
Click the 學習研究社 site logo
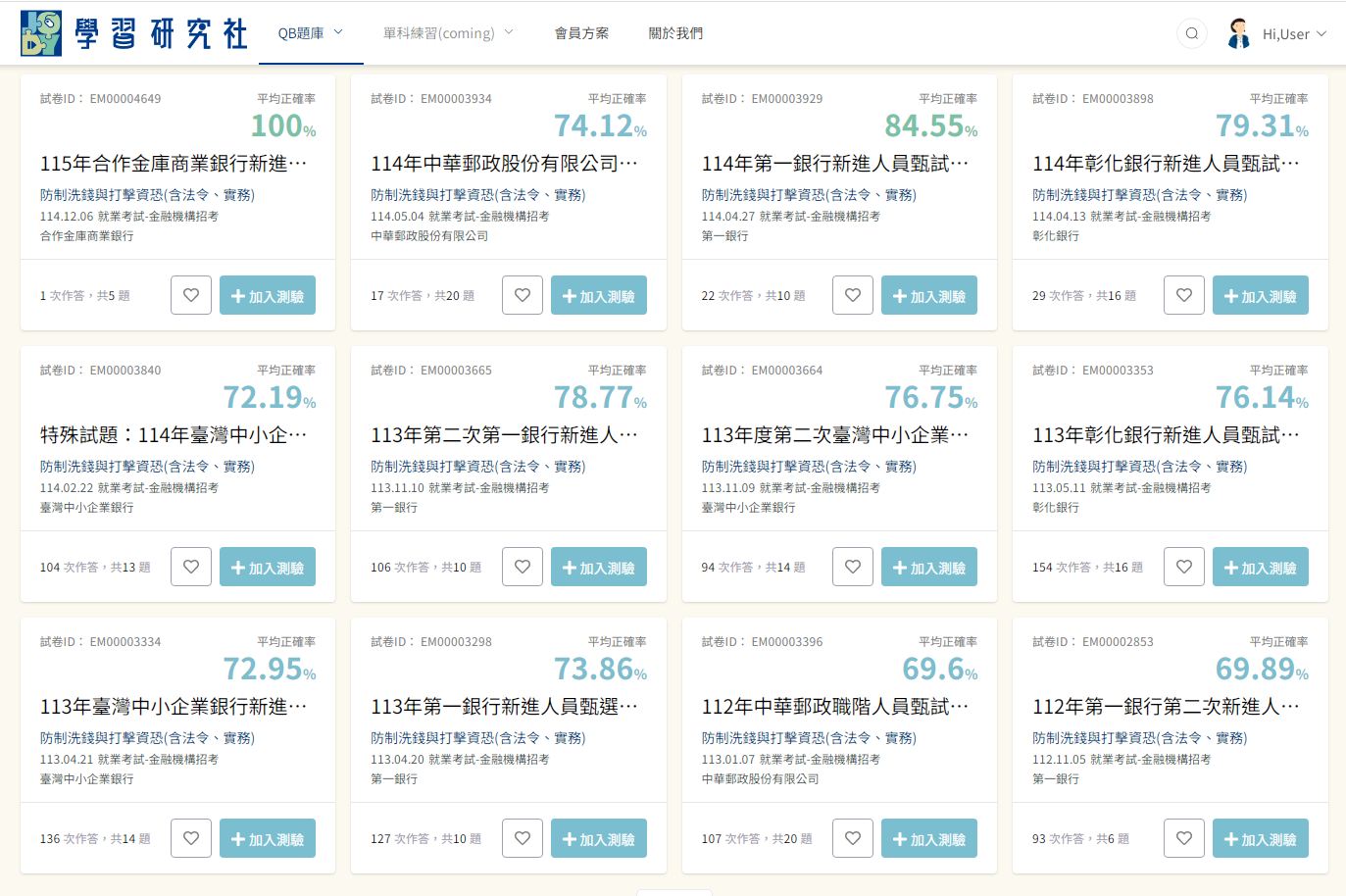coord(133,33)
